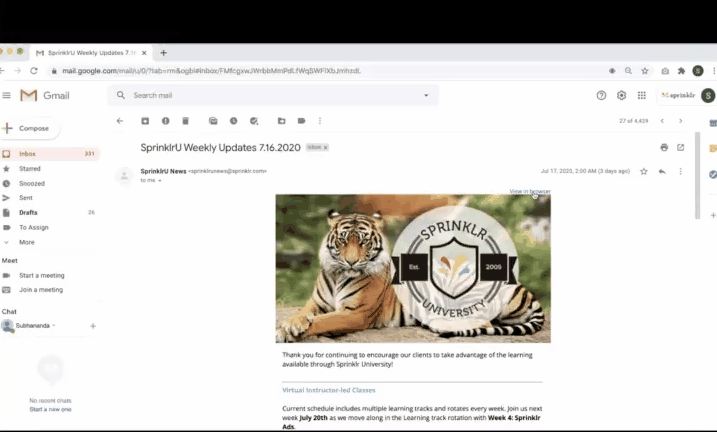Open the search options dropdown arrow
The height and width of the screenshot is (432, 717).
point(426,95)
